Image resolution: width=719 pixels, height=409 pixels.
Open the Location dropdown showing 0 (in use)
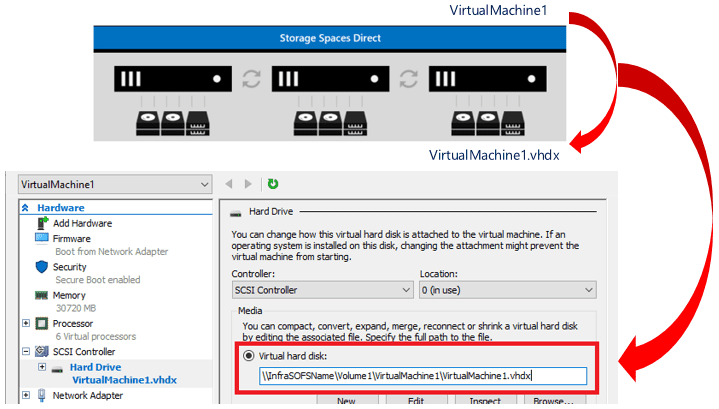point(508,289)
